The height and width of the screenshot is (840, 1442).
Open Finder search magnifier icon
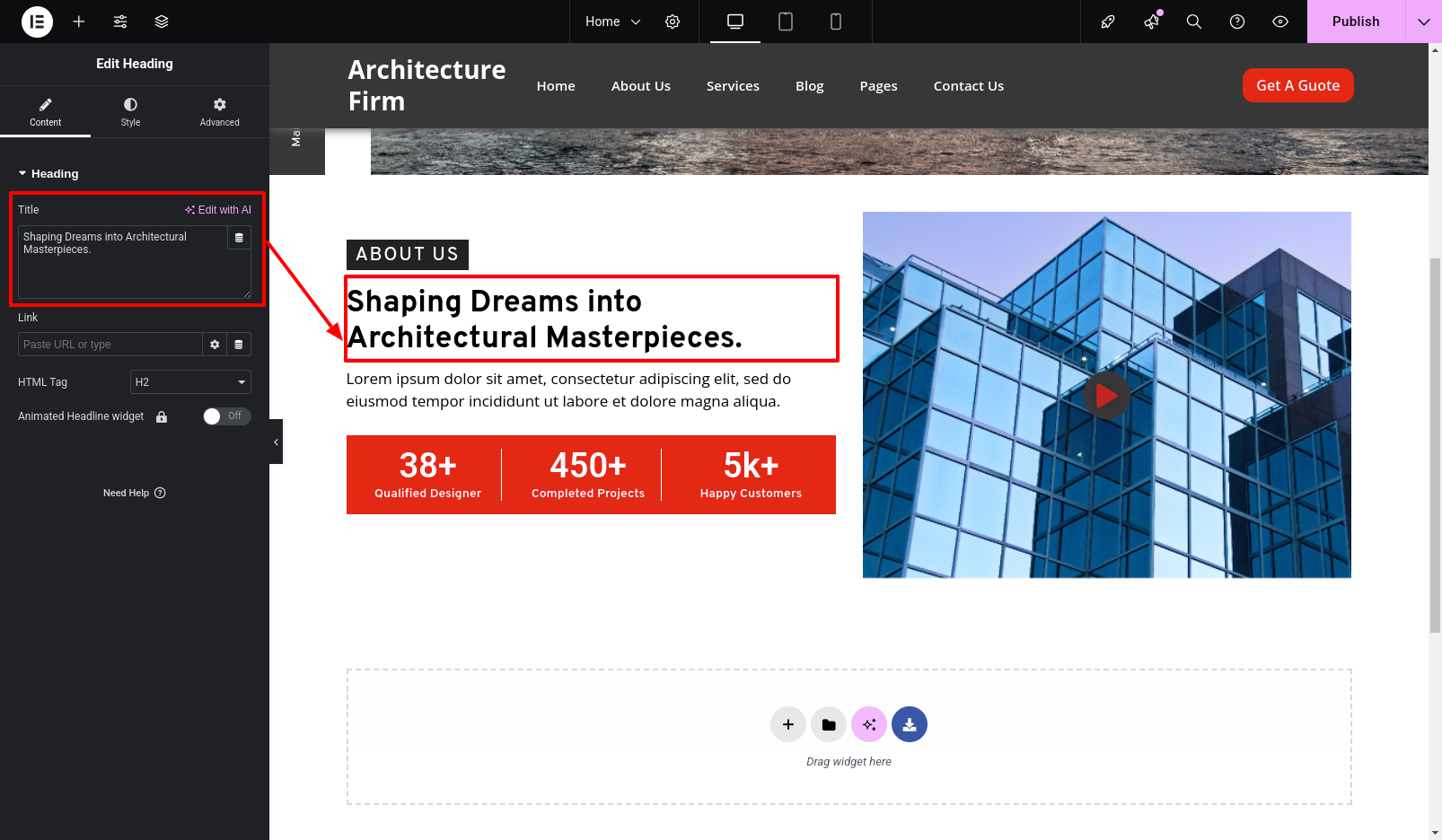pos(1194,22)
